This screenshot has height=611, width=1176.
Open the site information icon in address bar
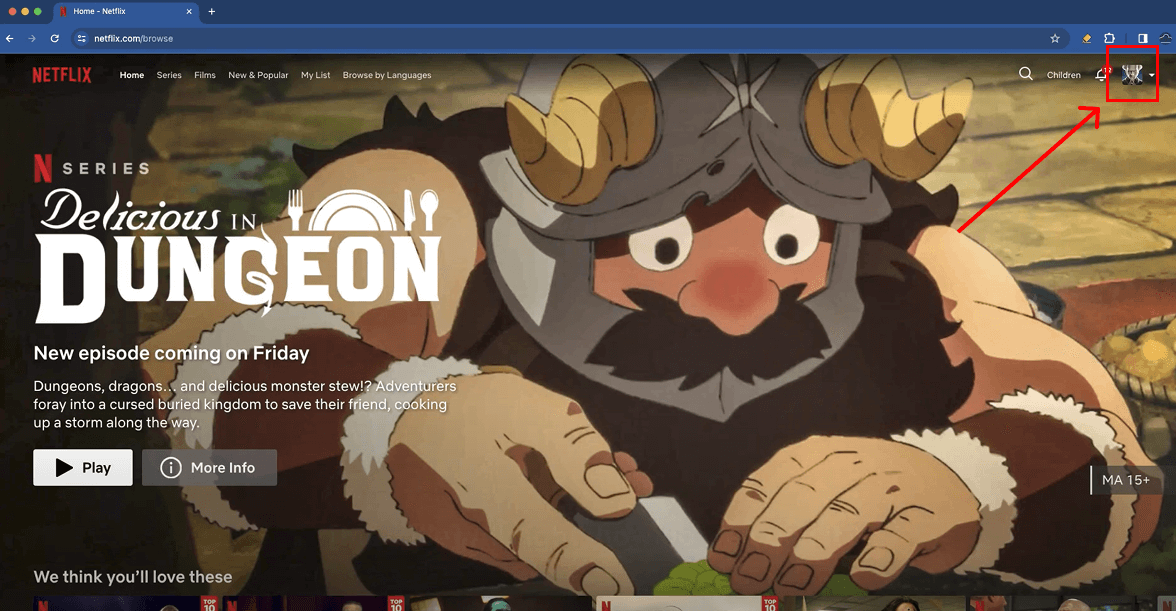80,38
